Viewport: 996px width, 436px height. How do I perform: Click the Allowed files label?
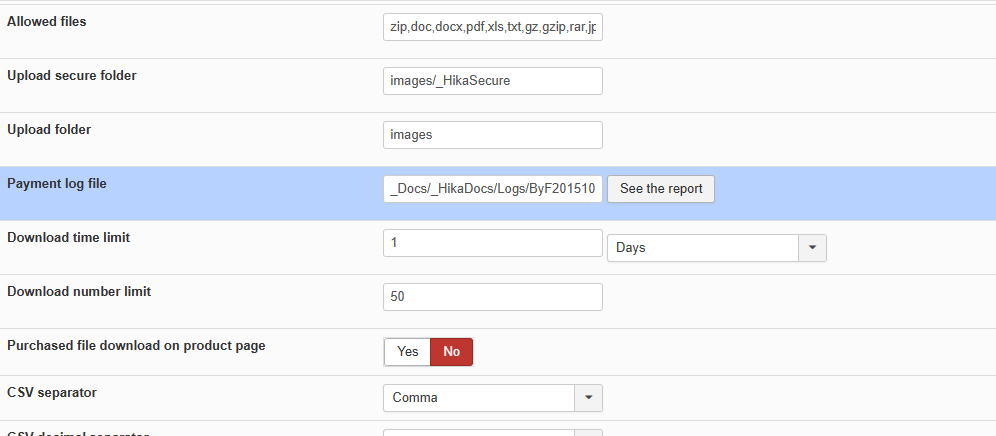pyautogui.click(x=47, y=22)
